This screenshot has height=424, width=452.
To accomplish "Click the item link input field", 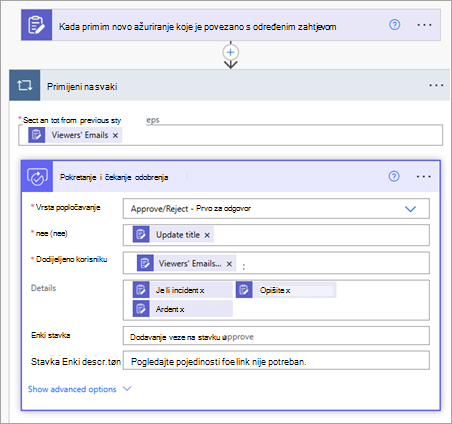I will click(x=276, y=336).
